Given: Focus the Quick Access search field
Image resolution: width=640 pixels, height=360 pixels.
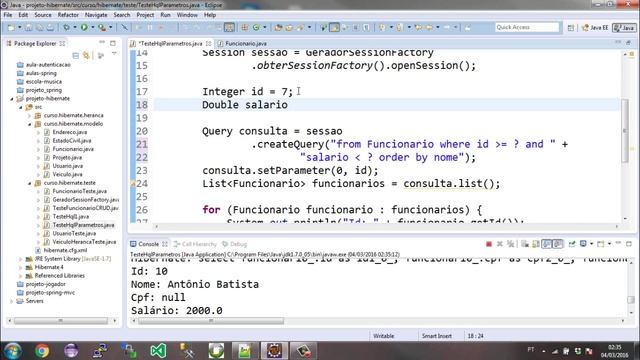Looking at the screenshot, I should (527, 27).
